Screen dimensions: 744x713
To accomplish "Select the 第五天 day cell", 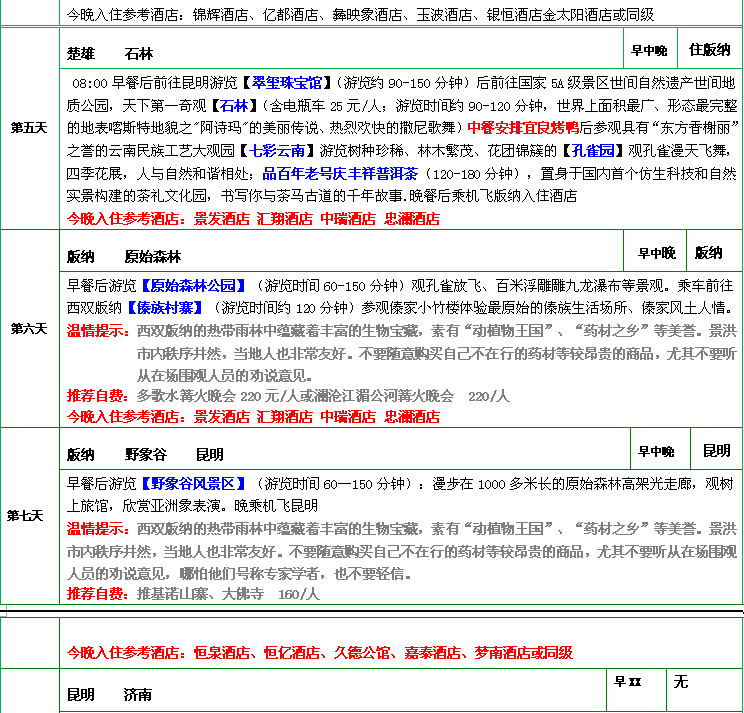I will [29, 128].
